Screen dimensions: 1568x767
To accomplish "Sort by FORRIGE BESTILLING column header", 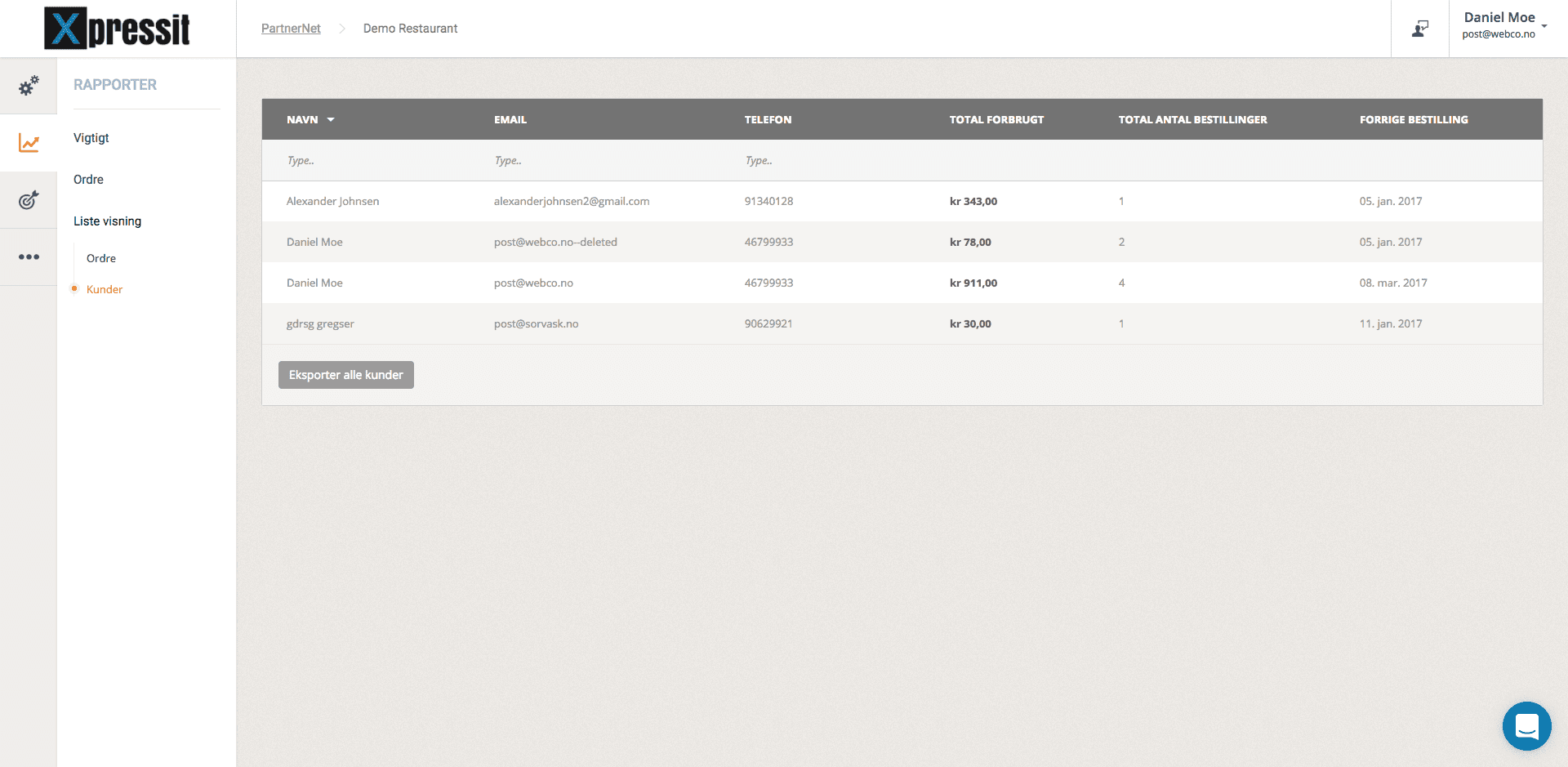I will [1414, 120].
